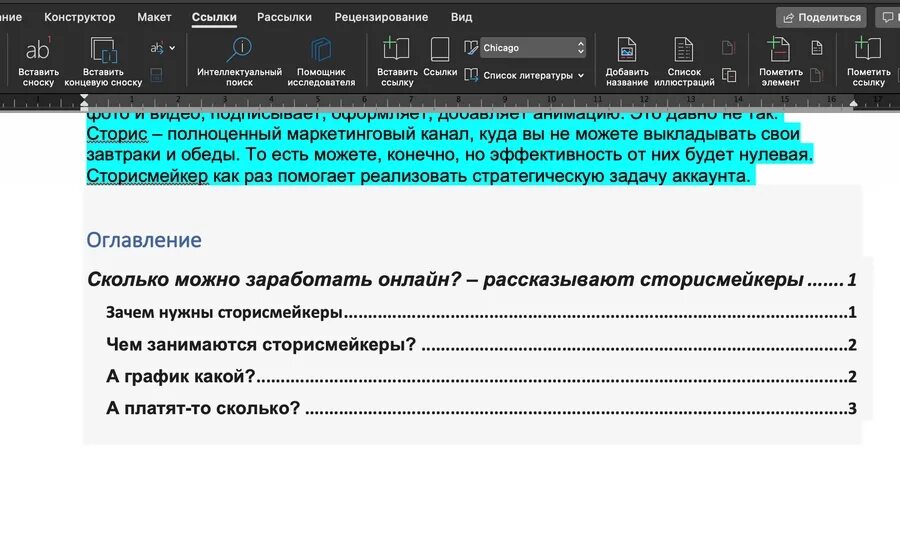Open the Макет tab

click(154, 17)
